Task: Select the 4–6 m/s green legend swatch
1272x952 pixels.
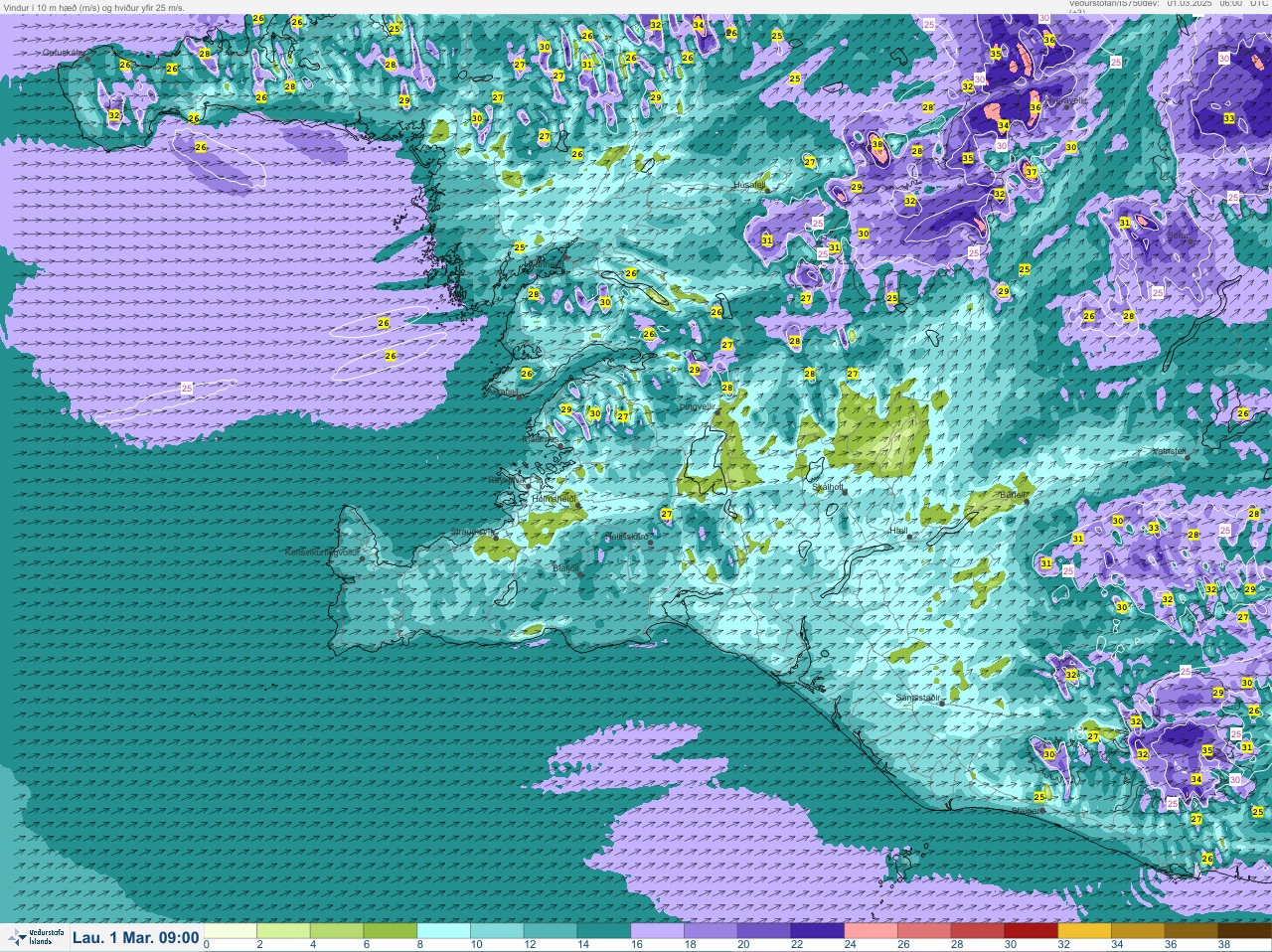Action: pos(338,931)
